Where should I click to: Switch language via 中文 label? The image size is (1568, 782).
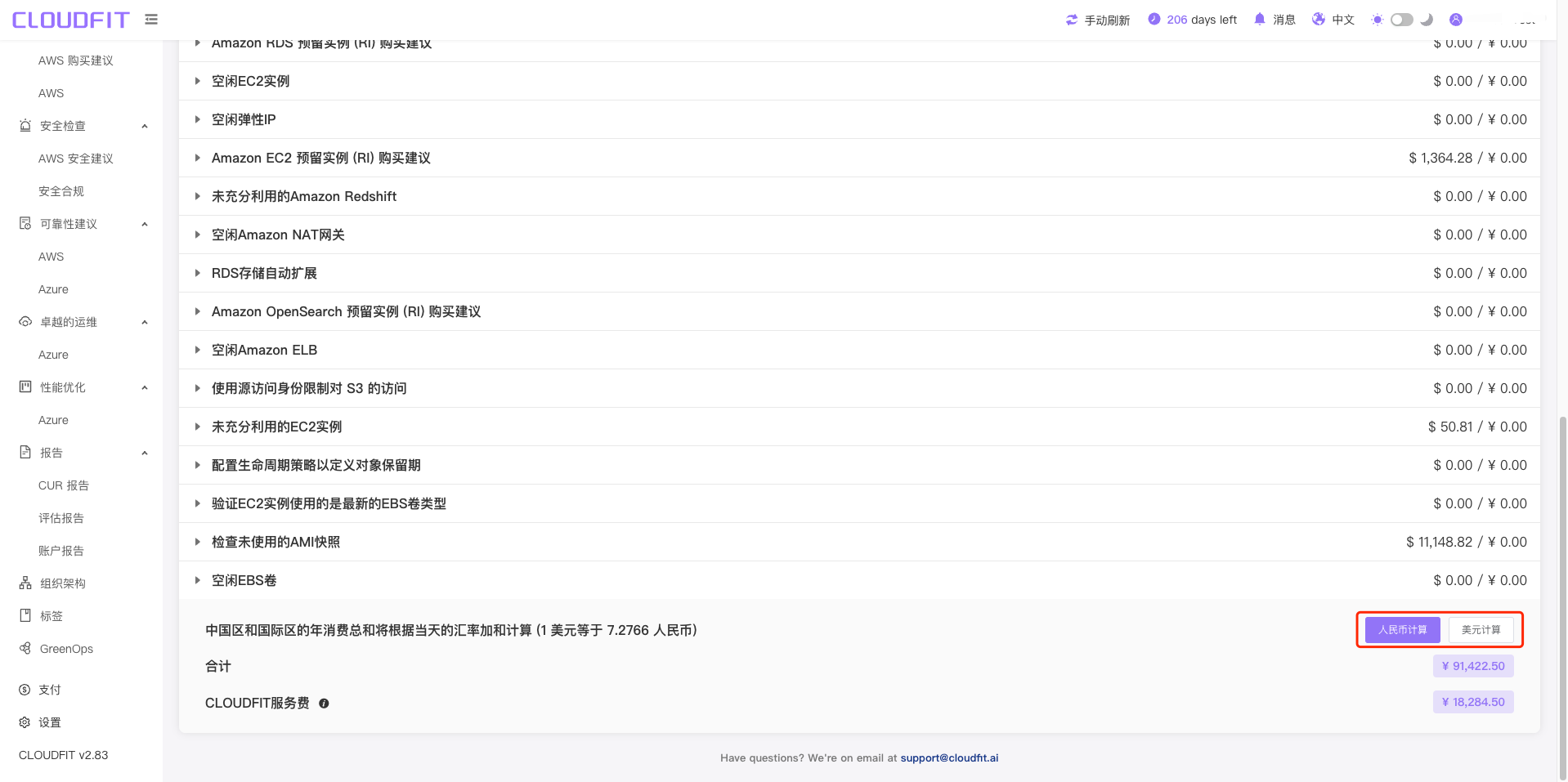pos(1343,20)
